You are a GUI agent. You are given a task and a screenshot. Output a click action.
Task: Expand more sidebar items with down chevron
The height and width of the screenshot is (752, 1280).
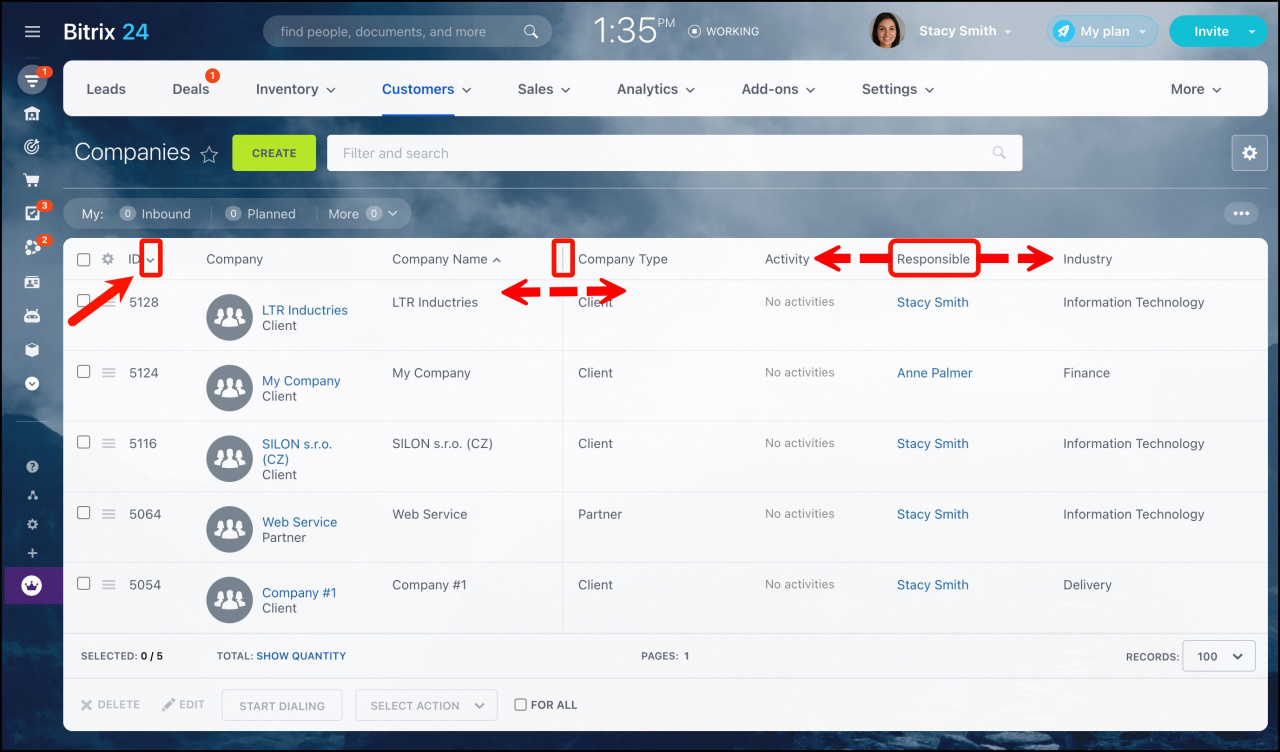click(32, 383)
